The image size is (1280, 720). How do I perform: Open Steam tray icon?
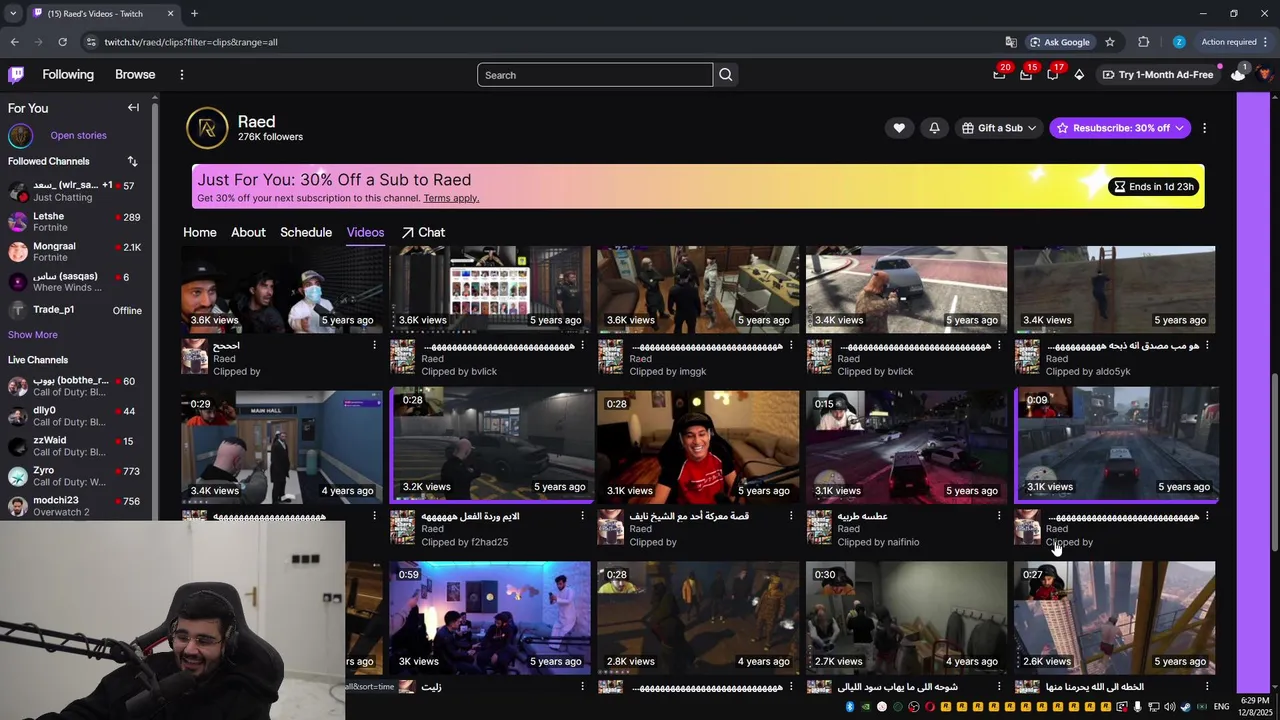[x=1185, y=707]
